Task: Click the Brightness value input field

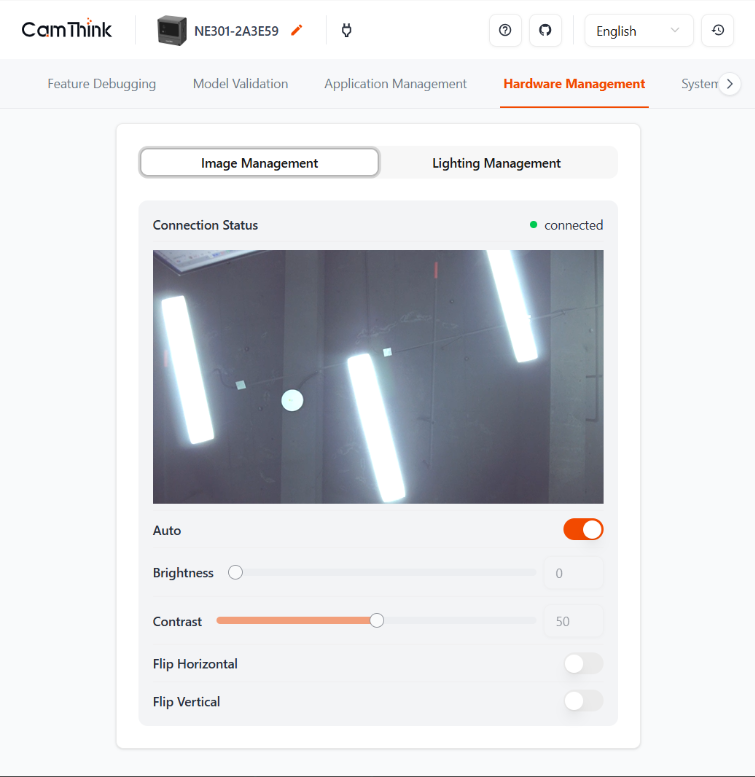Action: [x=573, y=573]
